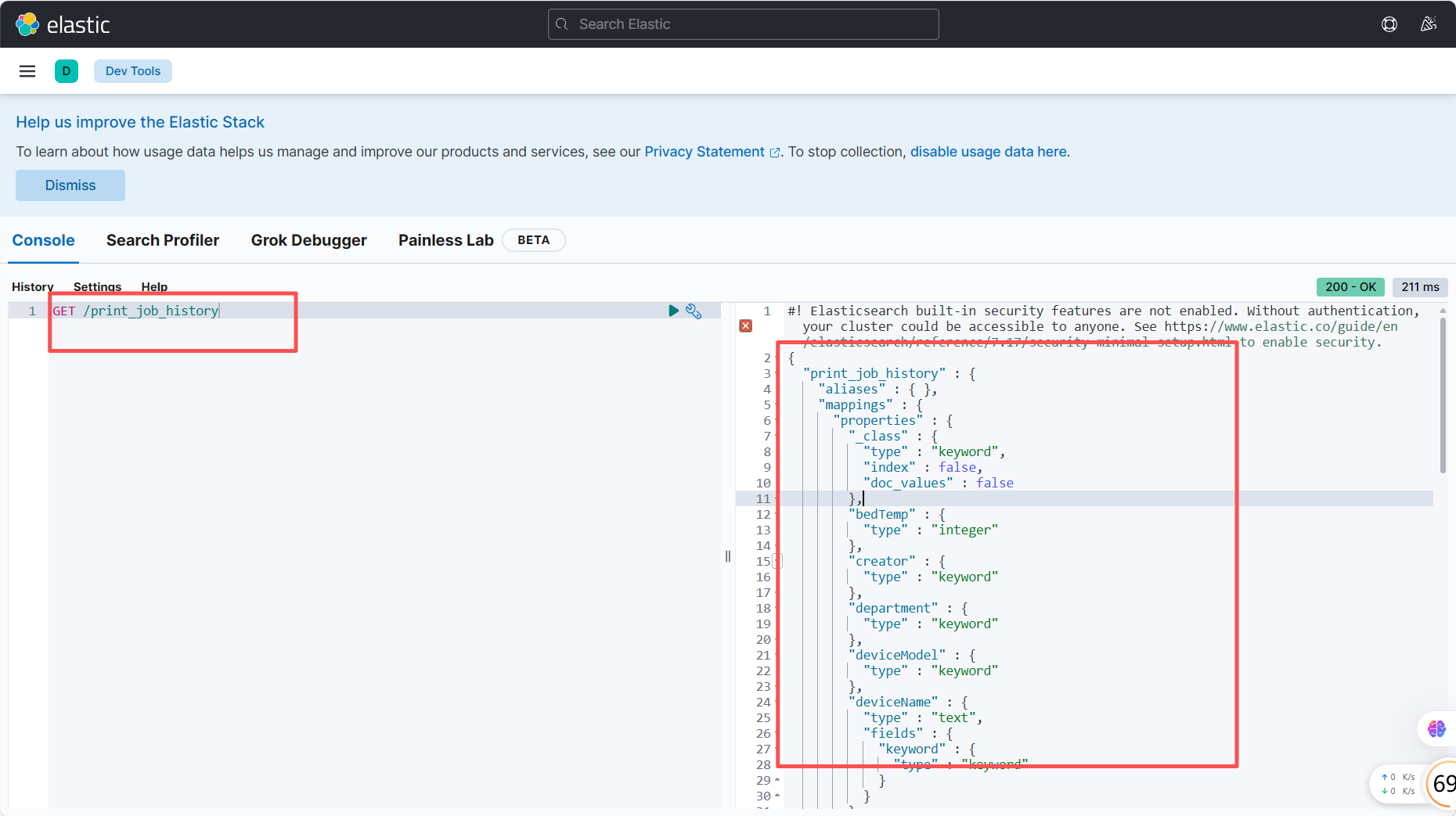Click the "mappings" key in response
The image size is (1456, 816).
click(855, 404)
